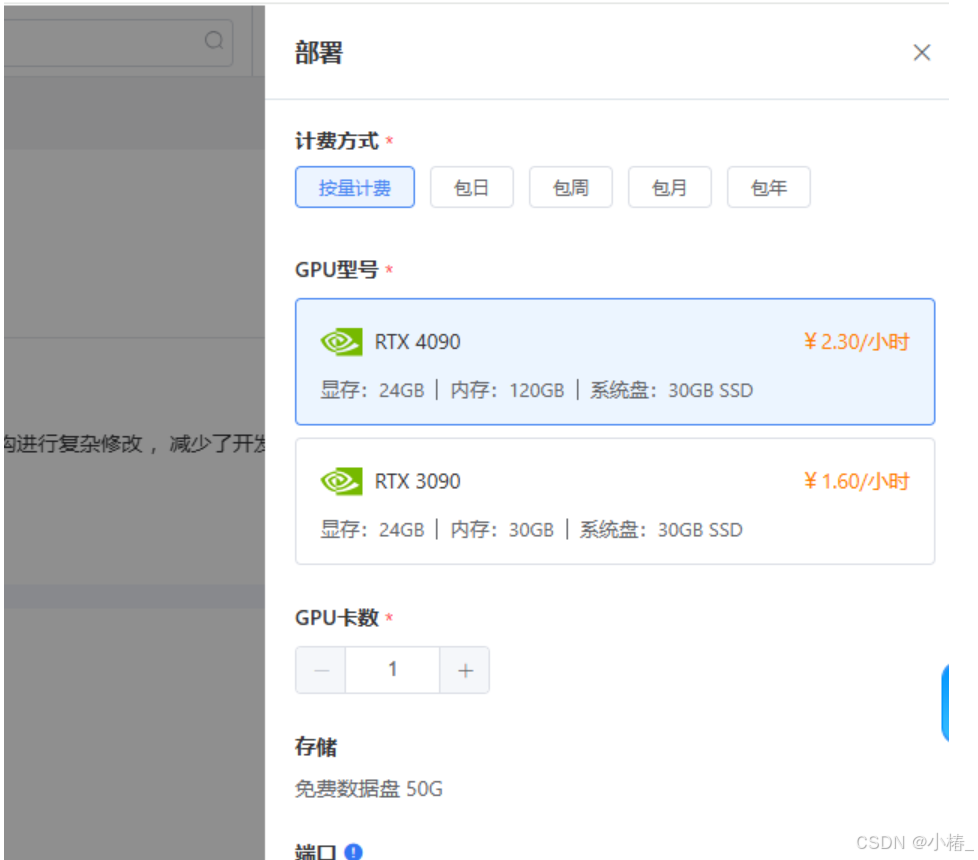Click the background search input field
Image resolution: width=978 pixels, height=860 pixels.
click(x=119, y=42)
